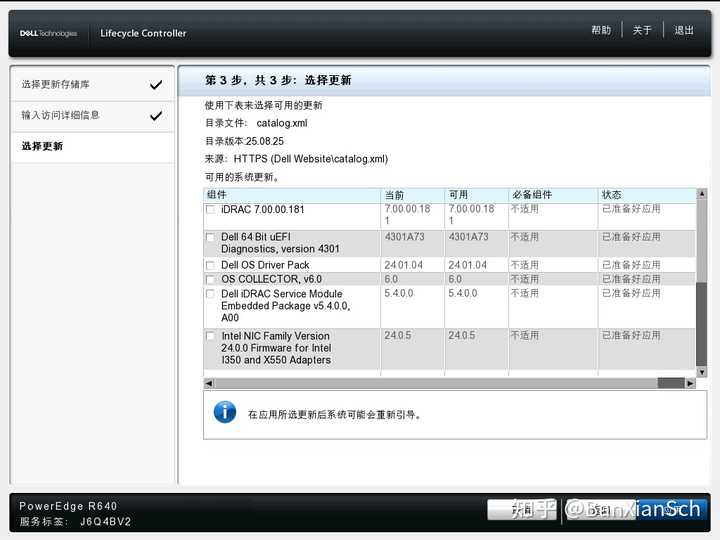The width and height of the screenshot is (720, 540).
Task: Click the horizontal scroll left arrow
Action: coord(208,383)
